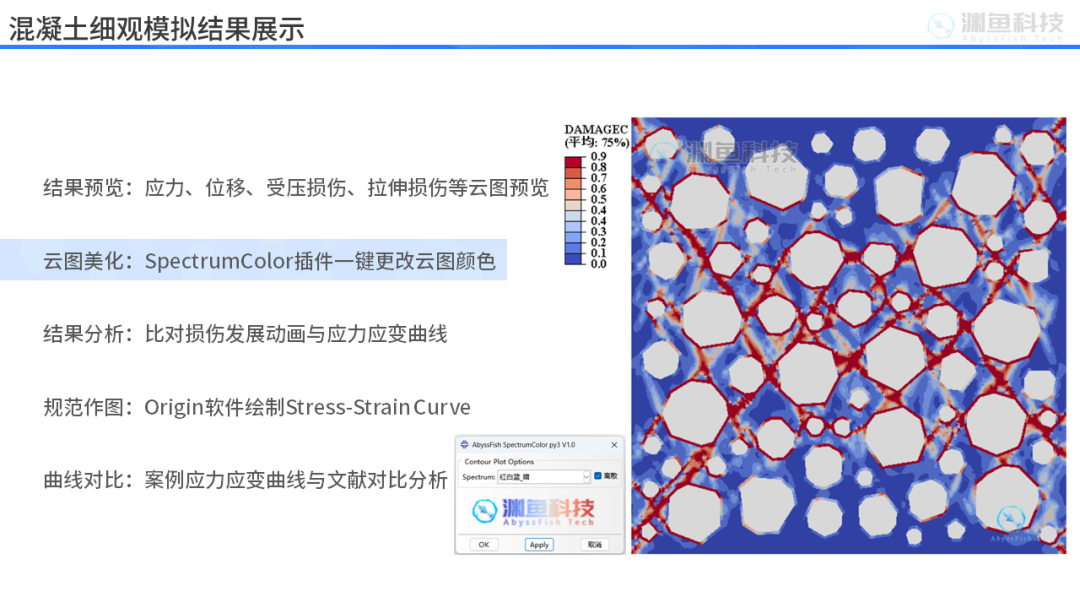Click the dialog title AbyssFish SpectrumColor py3 V1.0

click(x=523, y=445)
